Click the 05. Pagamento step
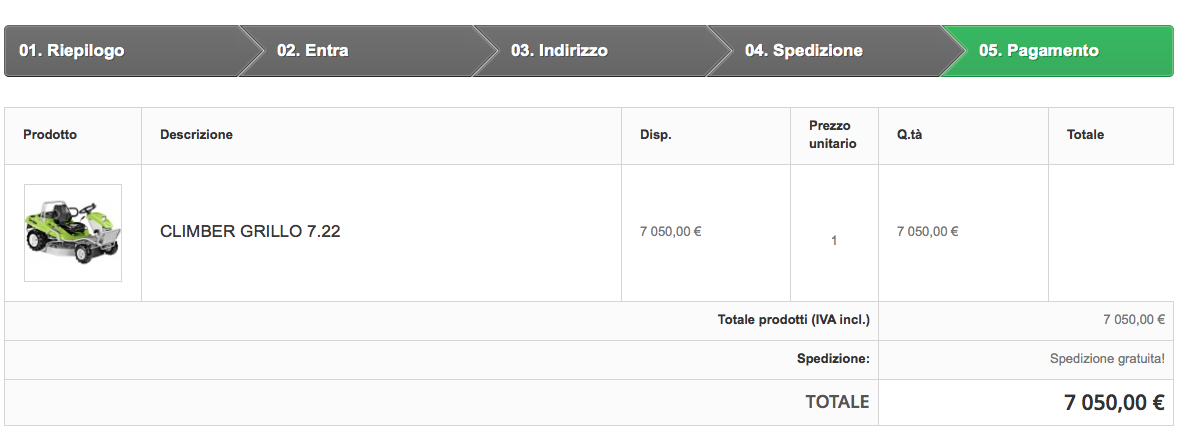The height and width of the screenshot is (431, 1180). click(1038, 51)
